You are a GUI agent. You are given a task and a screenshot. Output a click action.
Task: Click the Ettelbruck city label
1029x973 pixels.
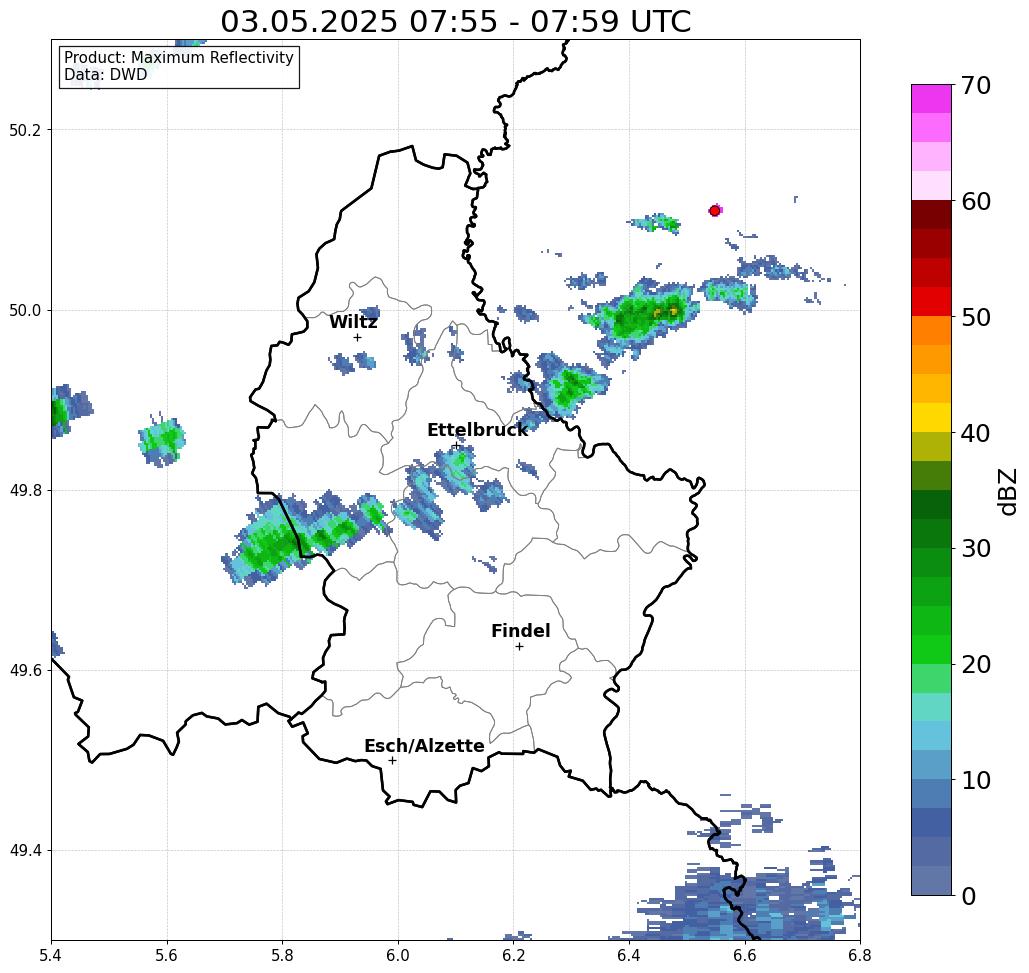click(x=477, y=430)
